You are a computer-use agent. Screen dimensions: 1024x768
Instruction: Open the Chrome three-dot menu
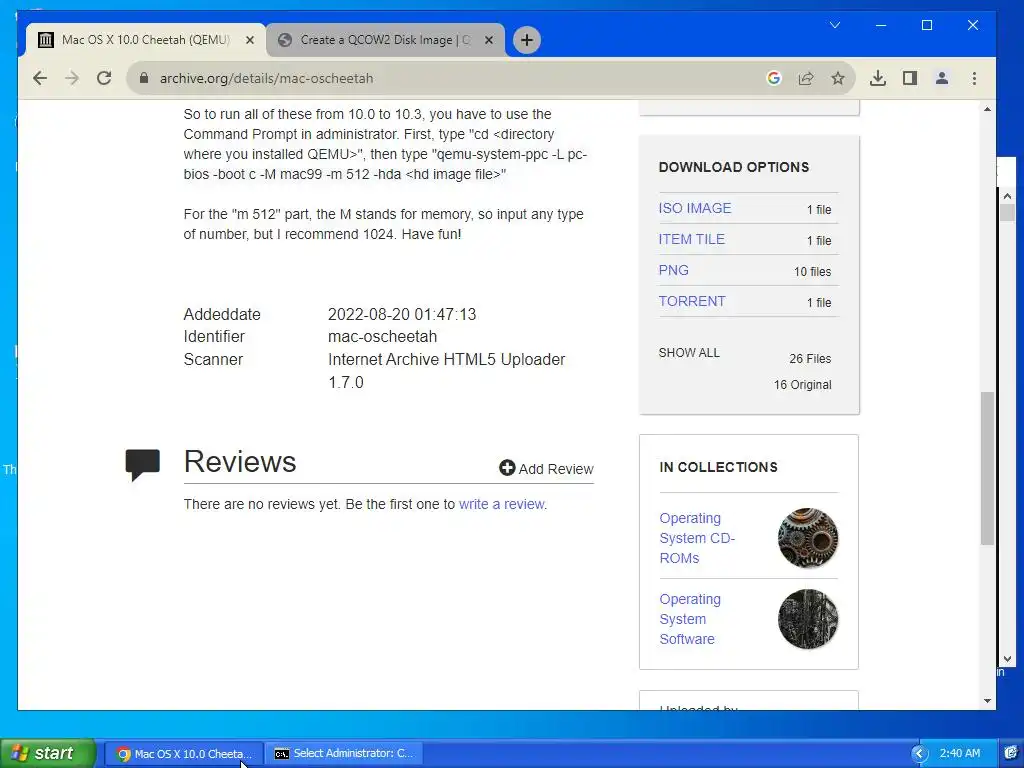click(x=974, y=78)
